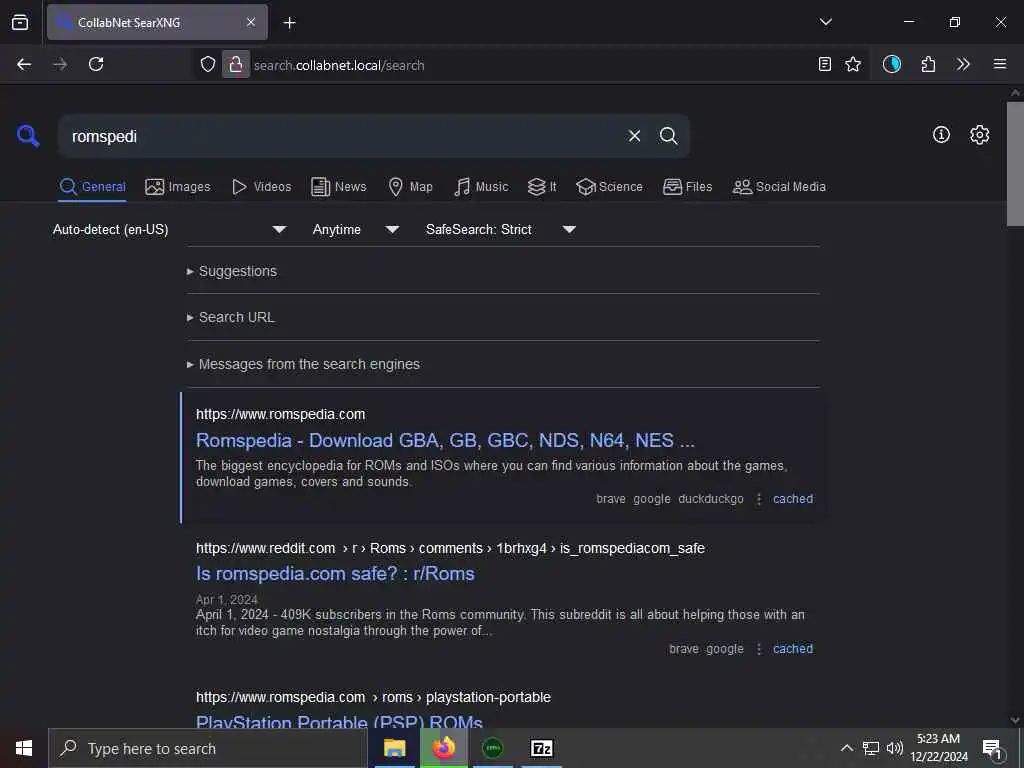Open SearXNG preferences gear
The height and width of the screenshot is (768, 1024).
[980, 135]
